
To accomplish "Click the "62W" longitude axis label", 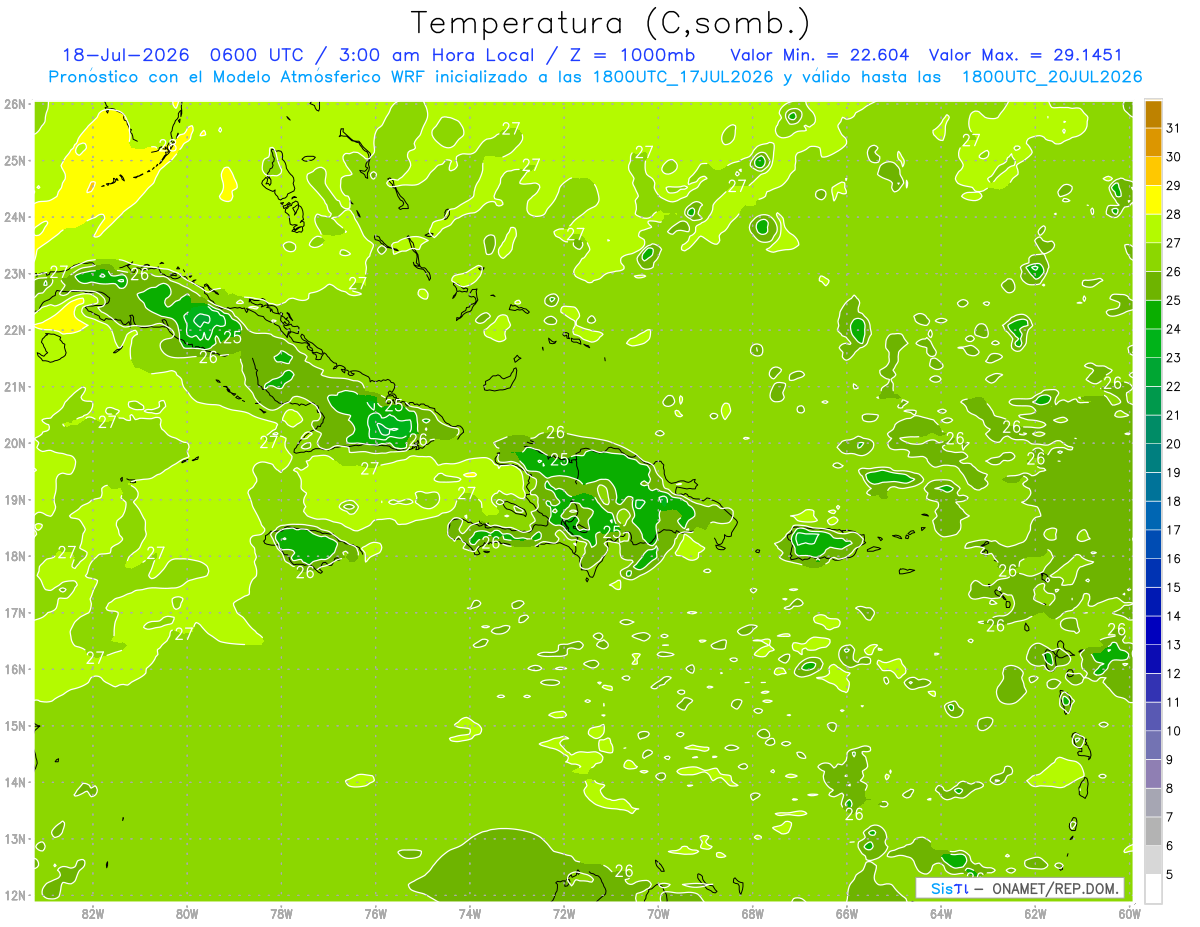I will [x=1035, y=913].
